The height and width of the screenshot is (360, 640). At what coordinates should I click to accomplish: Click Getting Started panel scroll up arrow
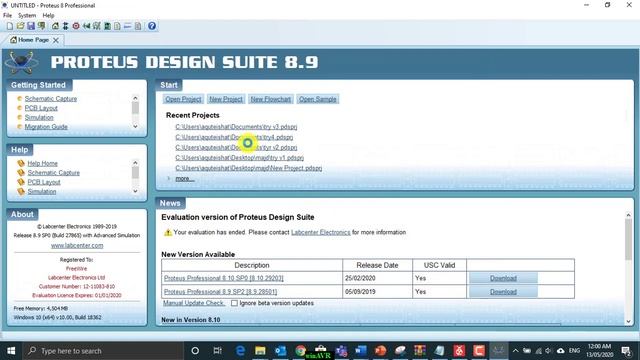135,98
